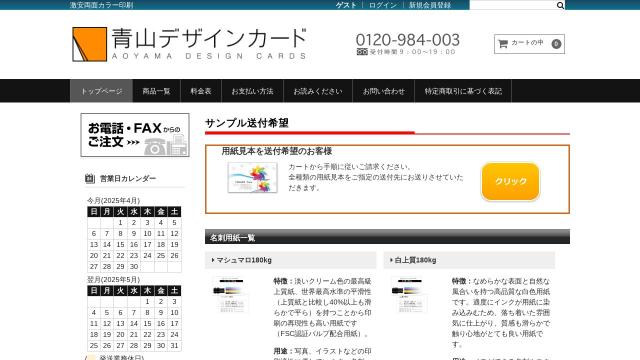
Task: Click the Aoyama Design Cards orange logo
Action: 89,44
